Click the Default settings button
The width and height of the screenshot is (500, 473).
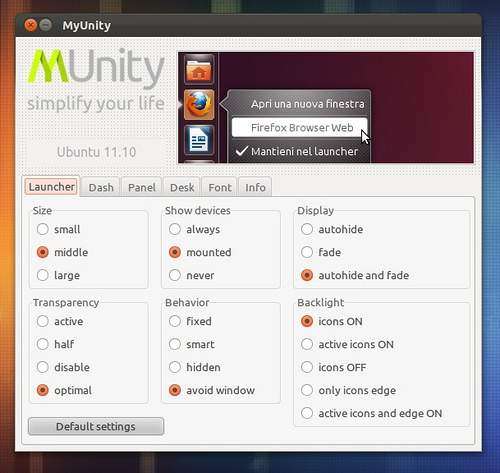pos(96,426)
